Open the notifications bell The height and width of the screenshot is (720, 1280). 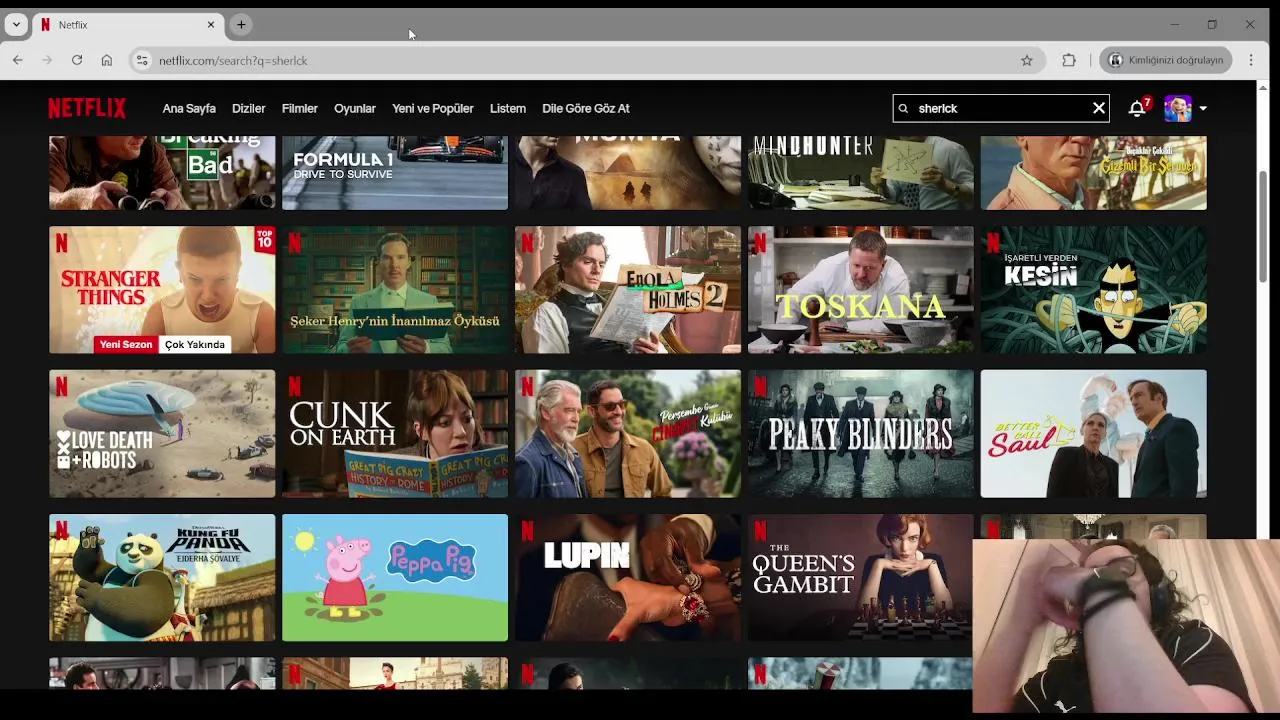[1137, 108]
